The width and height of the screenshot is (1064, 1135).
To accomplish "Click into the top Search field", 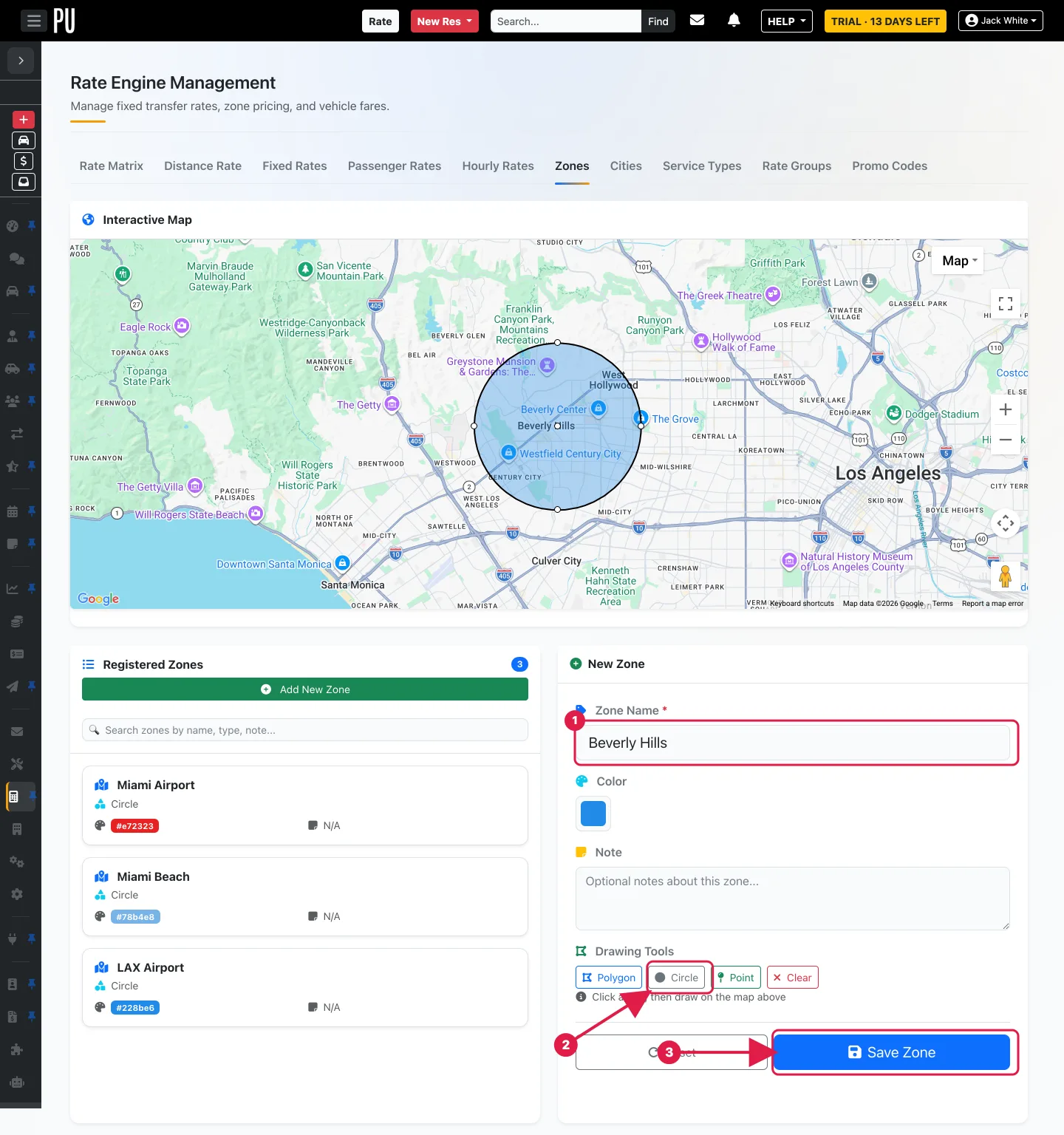I will [x=566, y=21].
